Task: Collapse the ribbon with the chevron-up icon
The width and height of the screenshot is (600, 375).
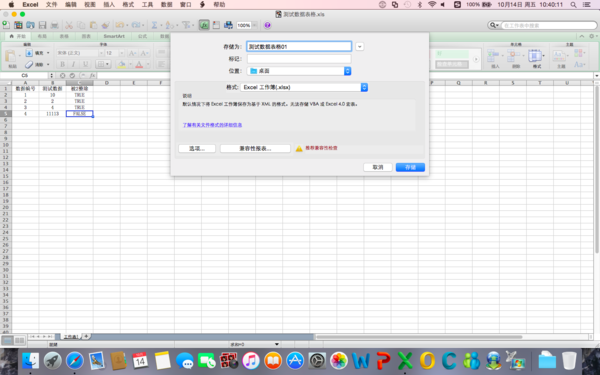Action: (x=582, y=36)
